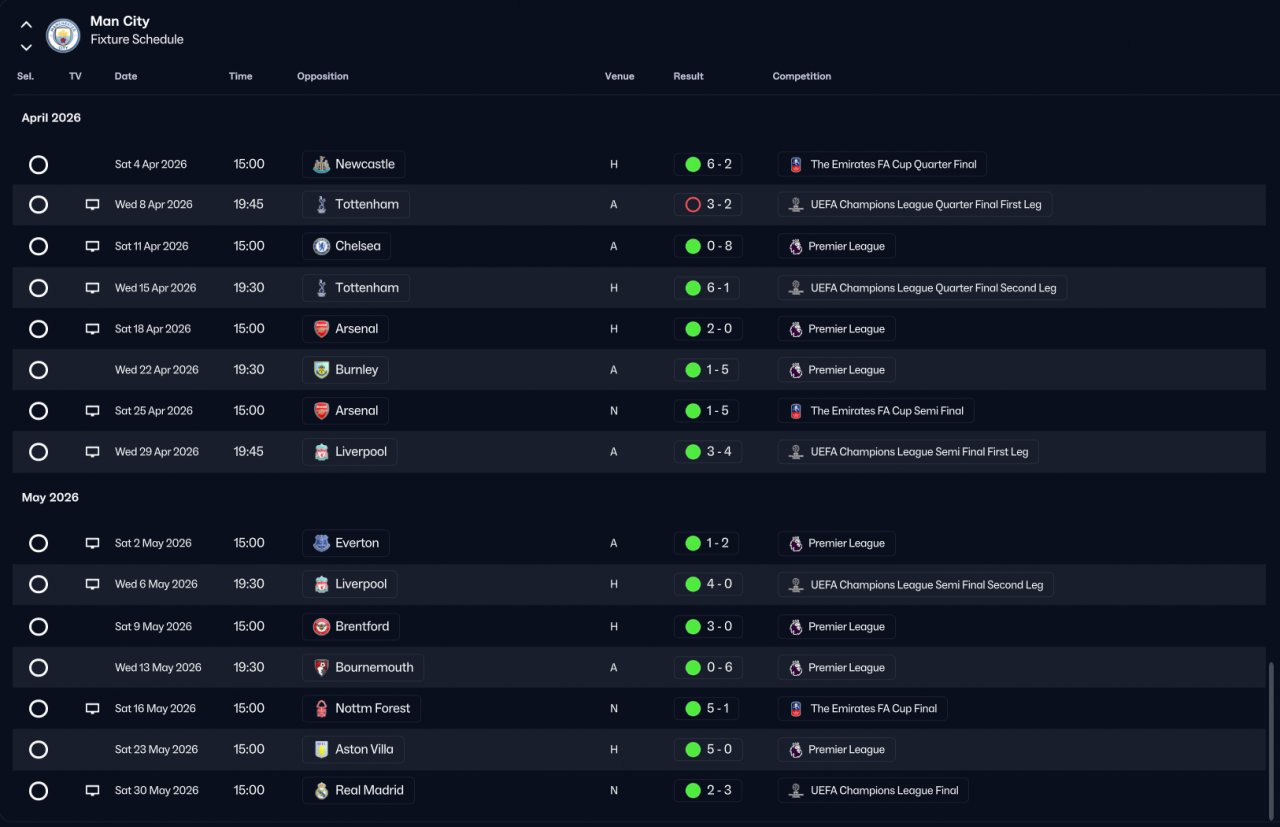Click the Sel. column header
1280x827 pixels.
coord(25,76)
